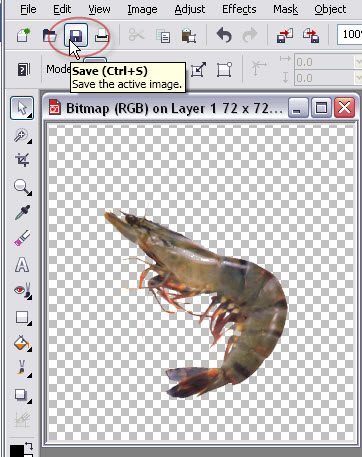The height and width of the screenshot is (457, 362).
Task: Click the Cut scissors icon
Action: [136, 35]
